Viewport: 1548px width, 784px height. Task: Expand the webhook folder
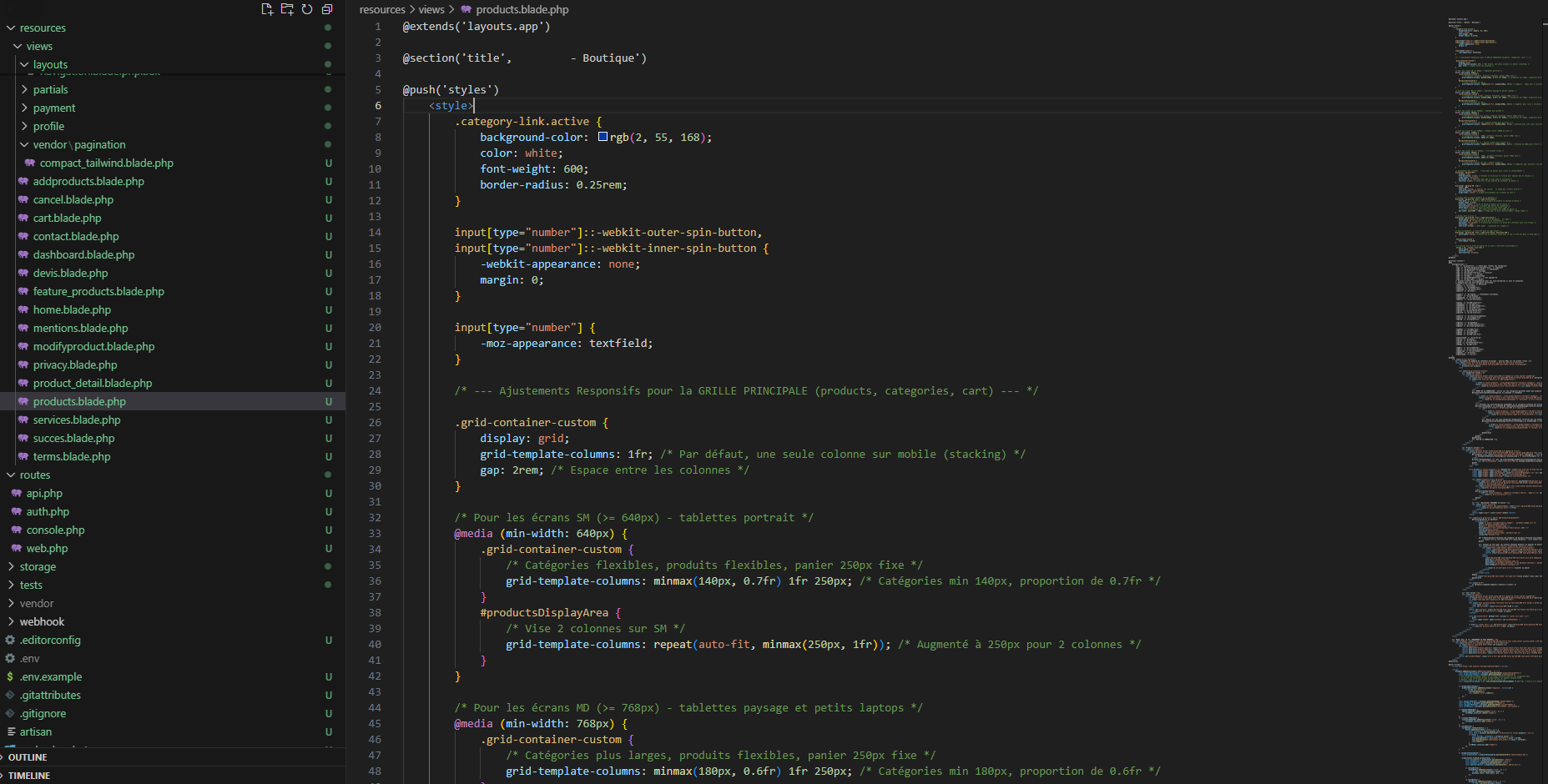172,621
